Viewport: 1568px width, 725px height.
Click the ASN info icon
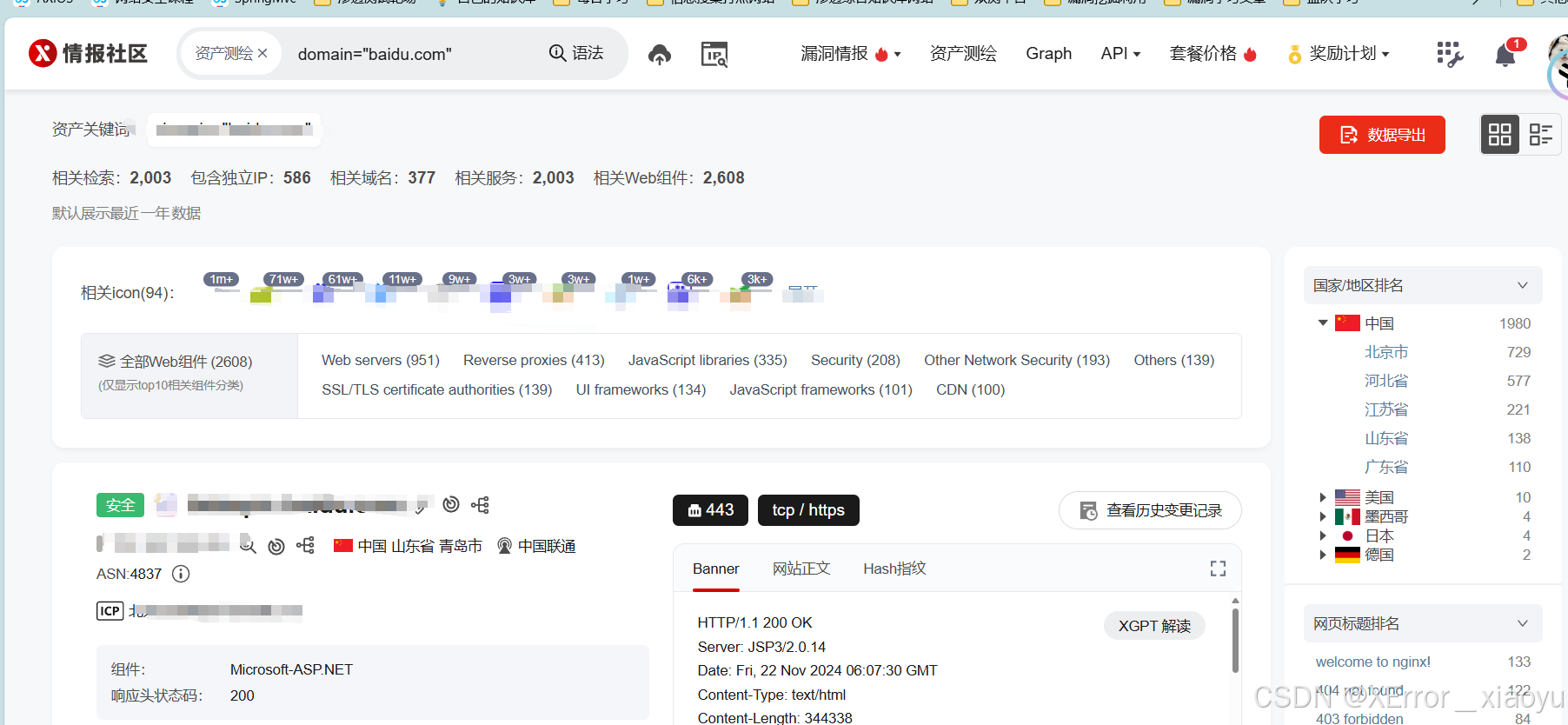pos(181,574)
